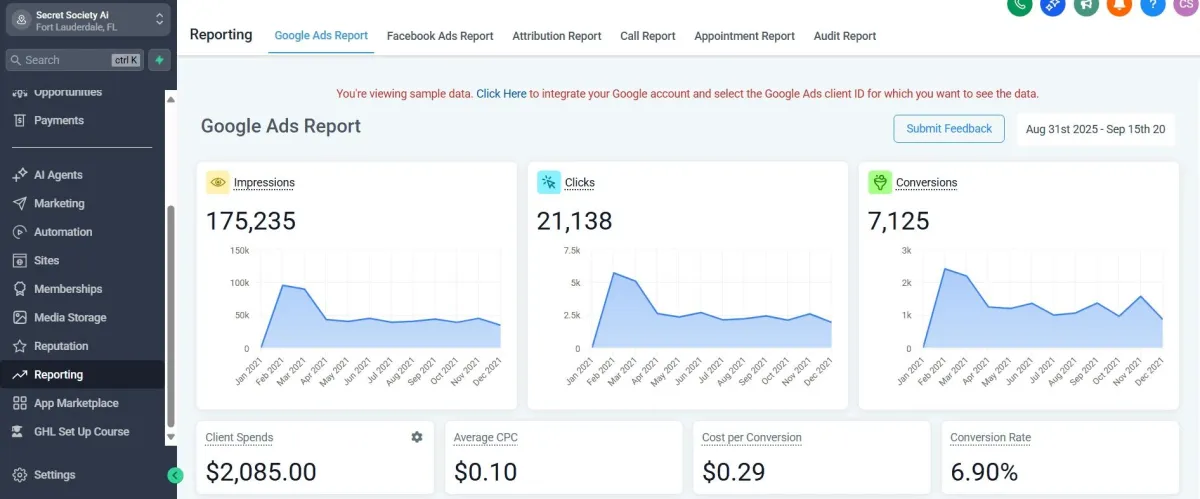Screen dimensions: 1200x499
Task: Click the $0.10 average CPC value
Action: click(486, 472)
